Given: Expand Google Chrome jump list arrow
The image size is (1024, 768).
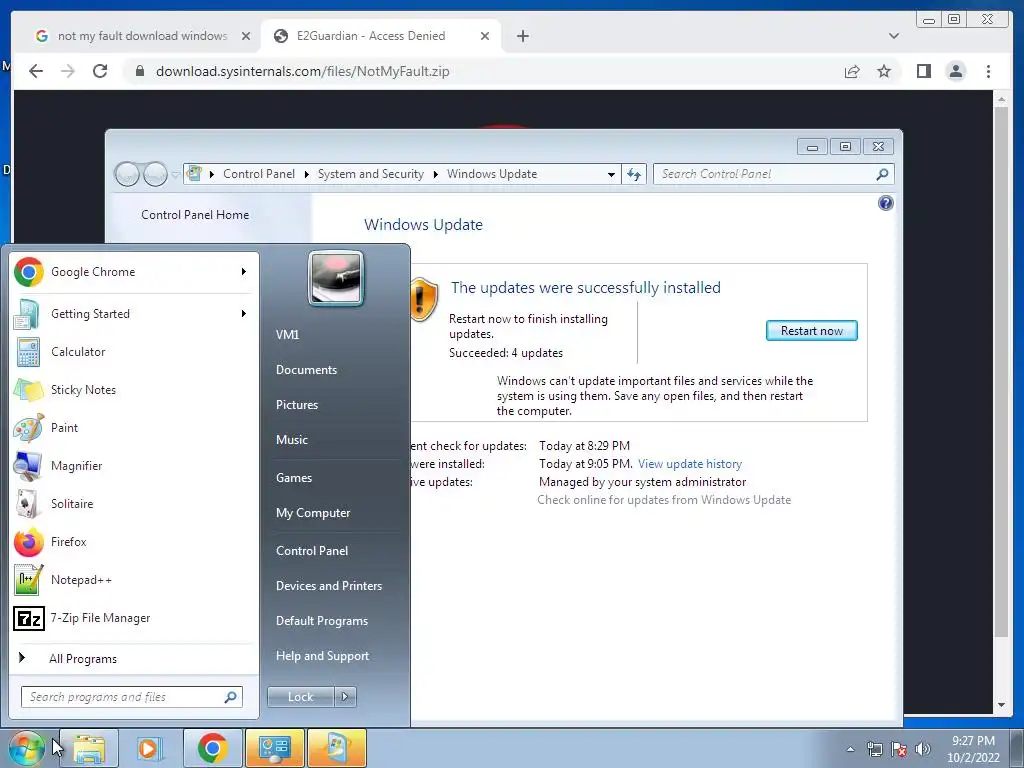Looking at the screenshot, I should point(244,271).
